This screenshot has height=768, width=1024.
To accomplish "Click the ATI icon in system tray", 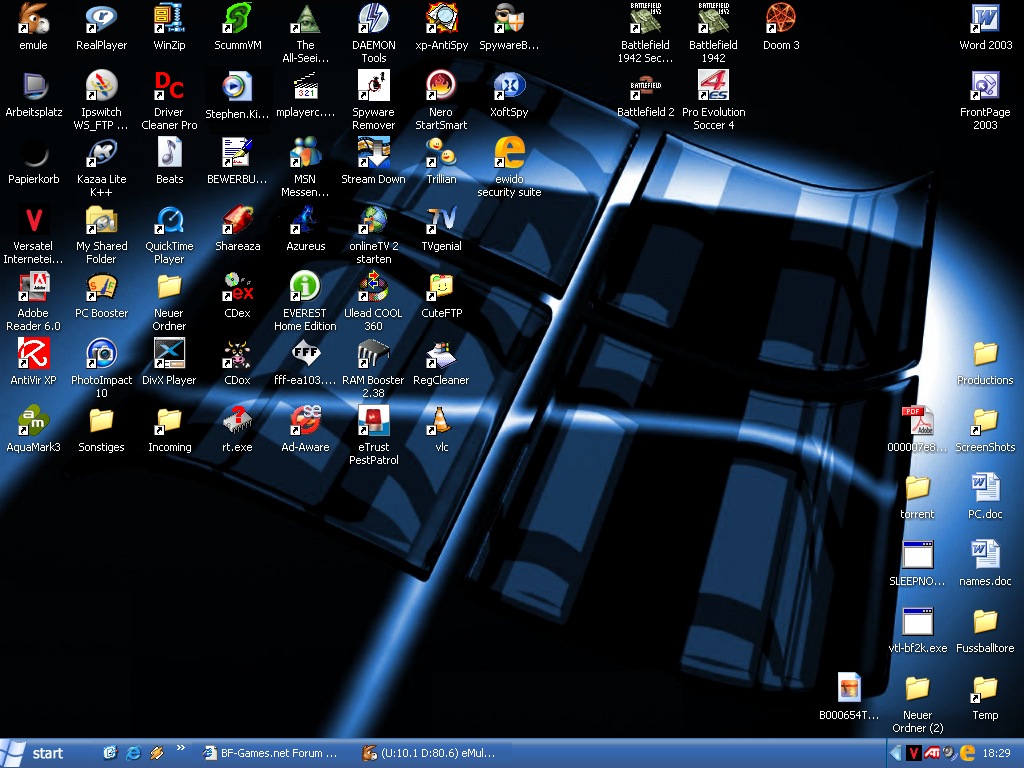I will (932, 753).
